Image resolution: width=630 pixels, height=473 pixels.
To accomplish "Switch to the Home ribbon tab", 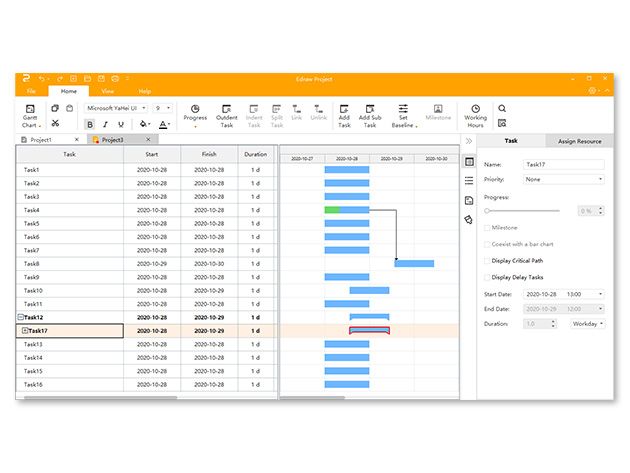I will point(69,91).
